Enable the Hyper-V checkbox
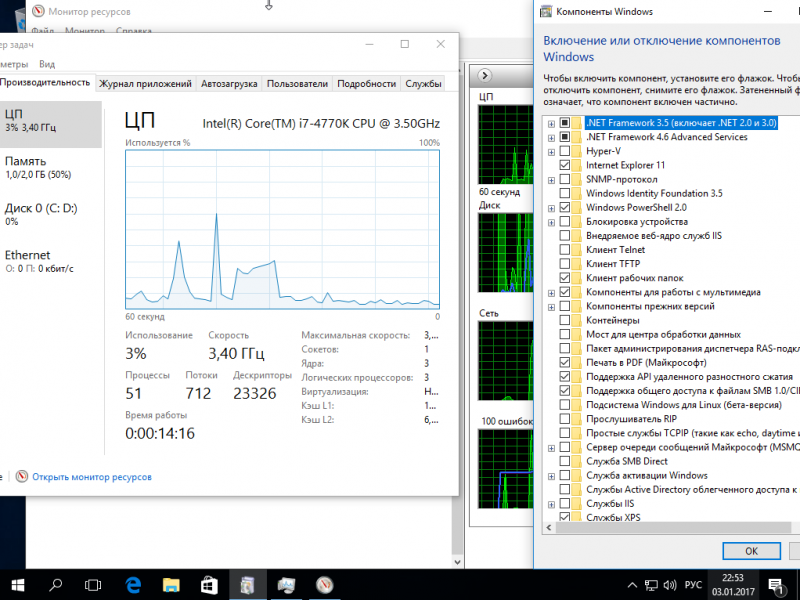Screen dimensions: 800x600 pyautogui.click(x=565, y=151)
